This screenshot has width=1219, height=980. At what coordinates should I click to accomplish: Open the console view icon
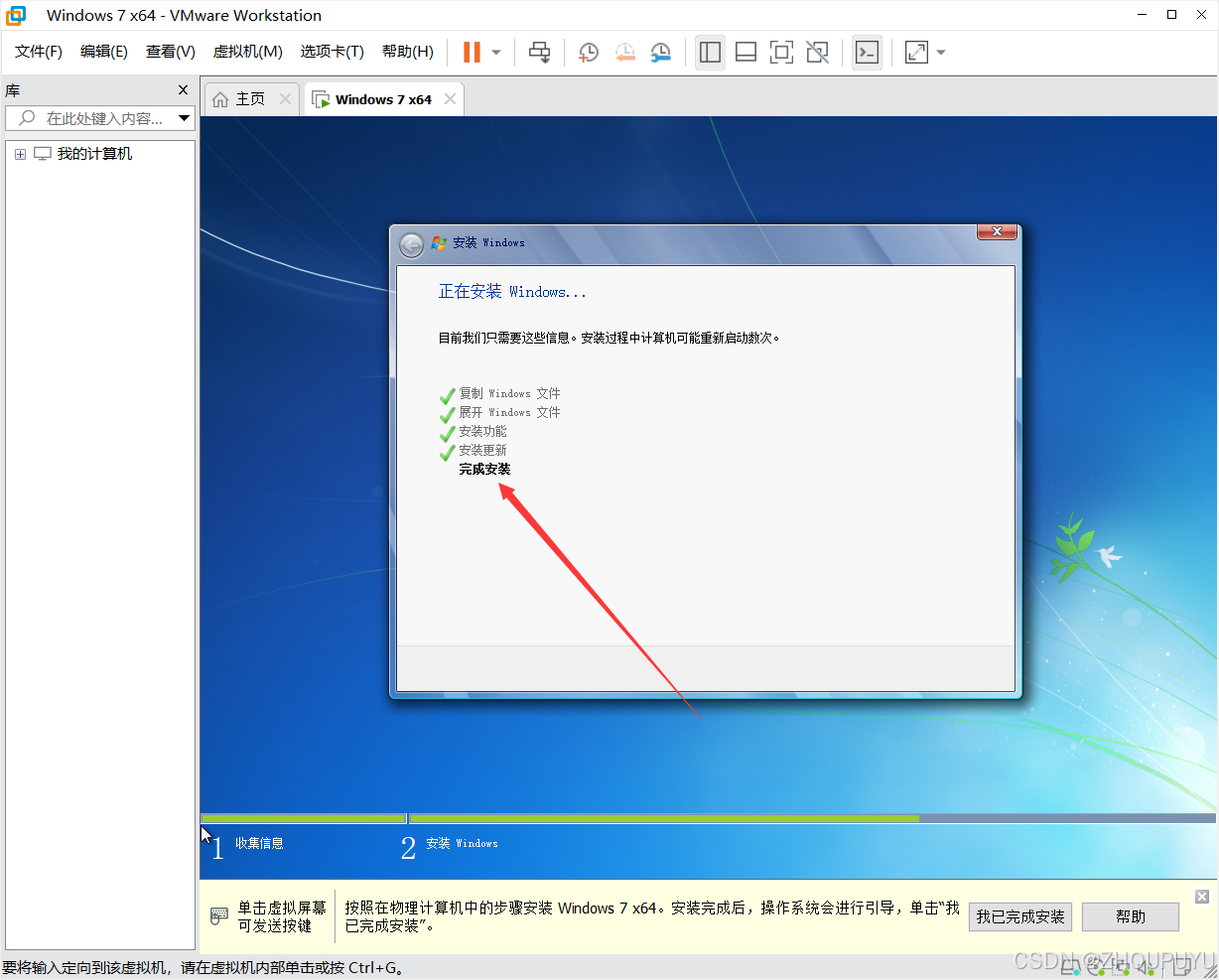tap(867, 53)
